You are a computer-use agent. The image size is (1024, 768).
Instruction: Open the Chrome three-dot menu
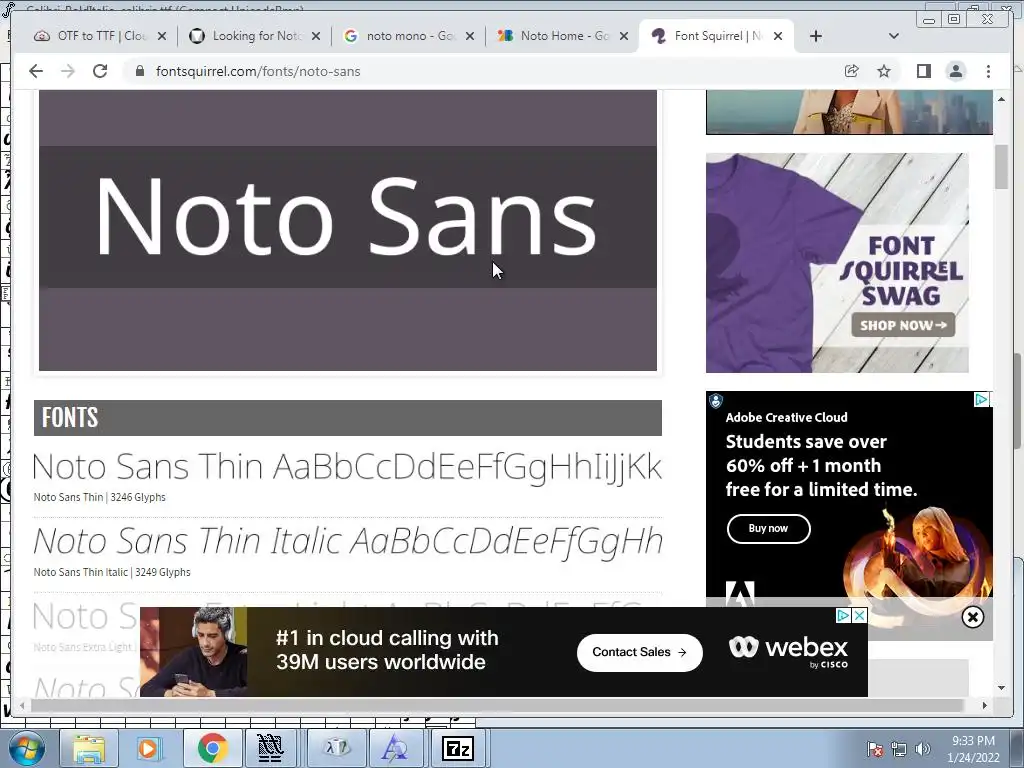988,71
